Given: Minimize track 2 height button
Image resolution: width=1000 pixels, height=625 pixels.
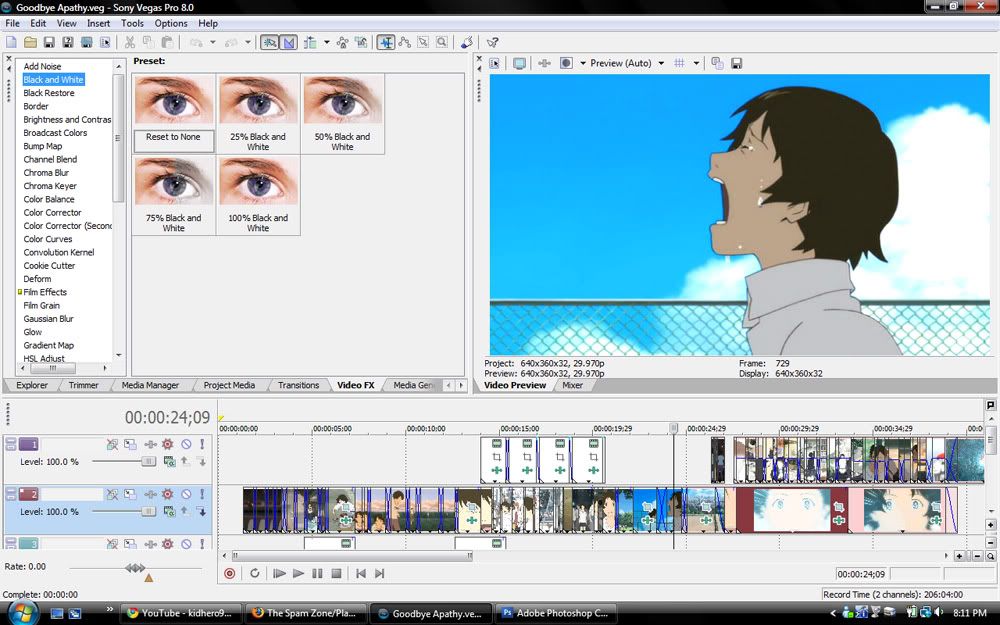Looking at the screenshot, I should [x=11, y=490].
